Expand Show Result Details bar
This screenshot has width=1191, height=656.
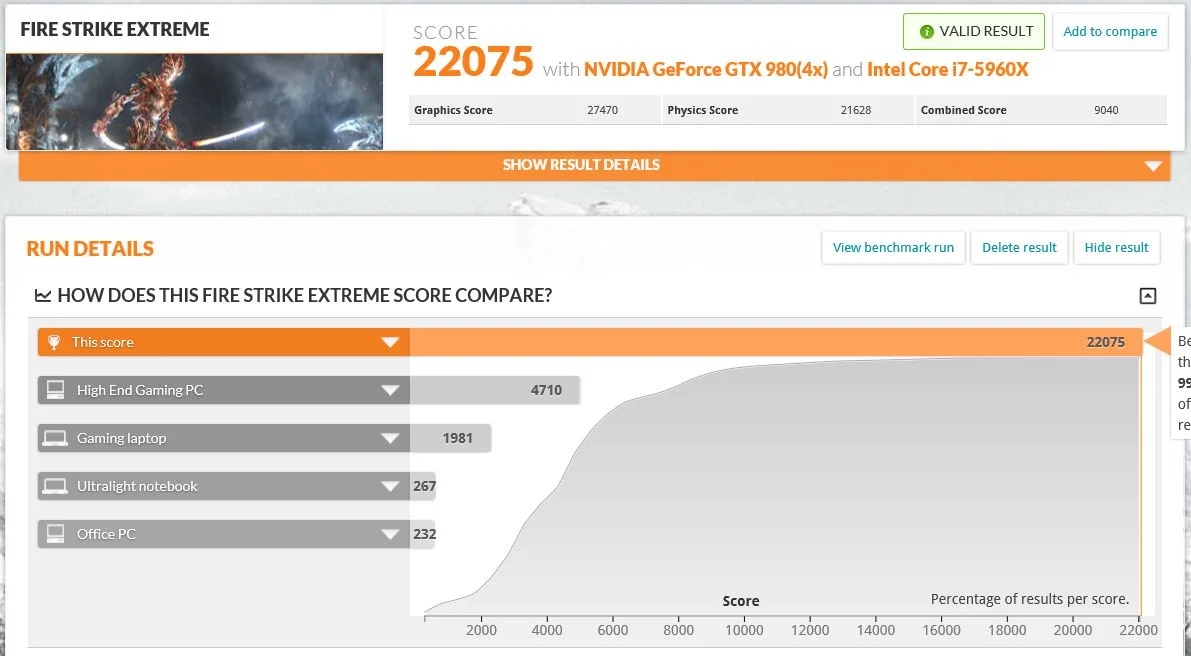tap(594, 166)
